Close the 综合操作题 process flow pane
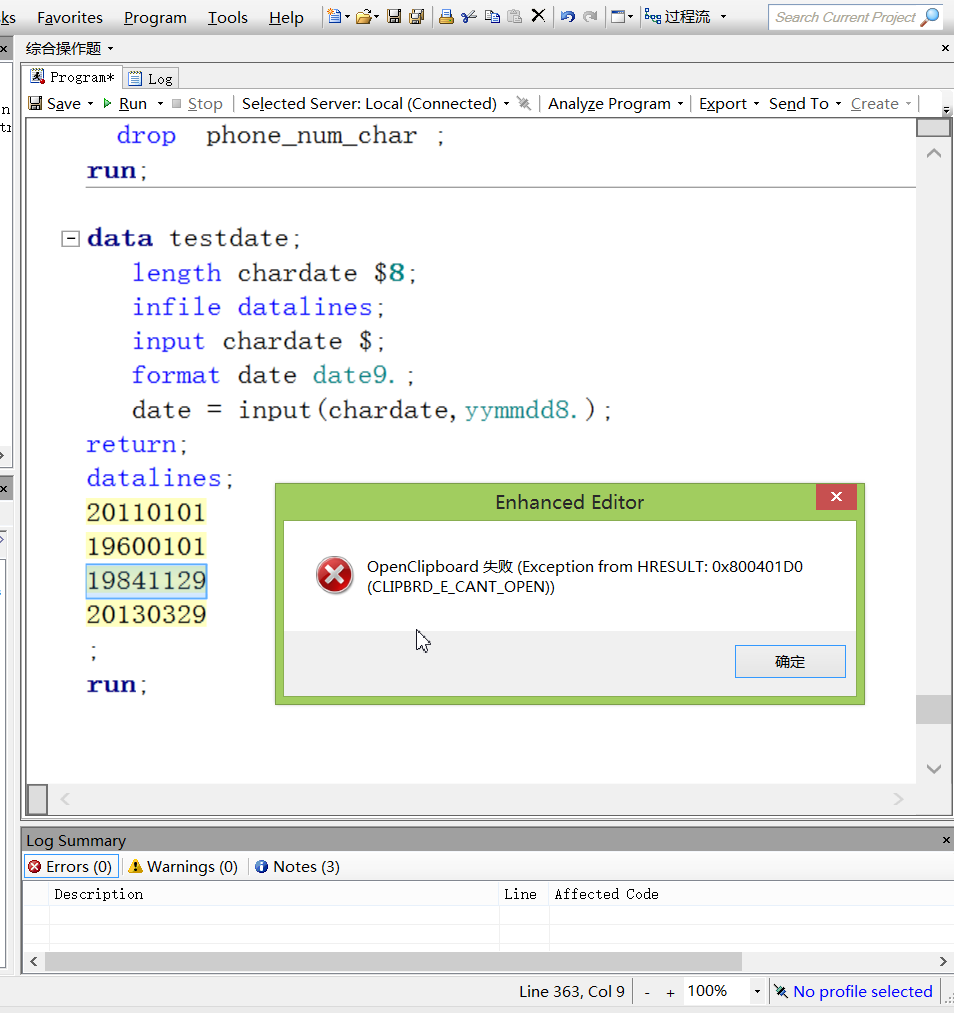This screenshot has width=954, height=1013. pos(945,48)
